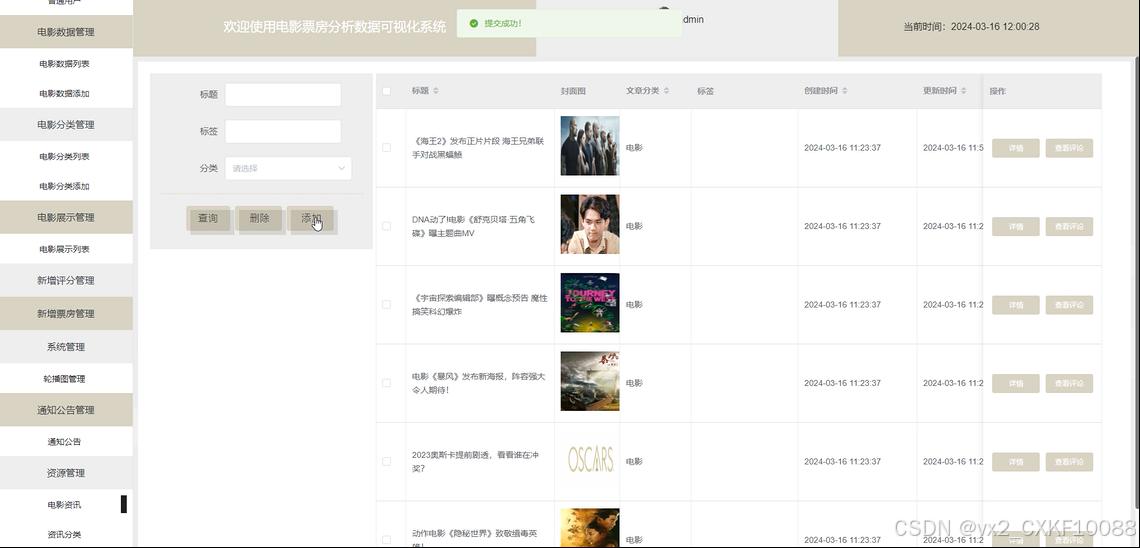
Task: Click the 《海王2》 cover image thumbnail
Action: [x=590, y=146]
